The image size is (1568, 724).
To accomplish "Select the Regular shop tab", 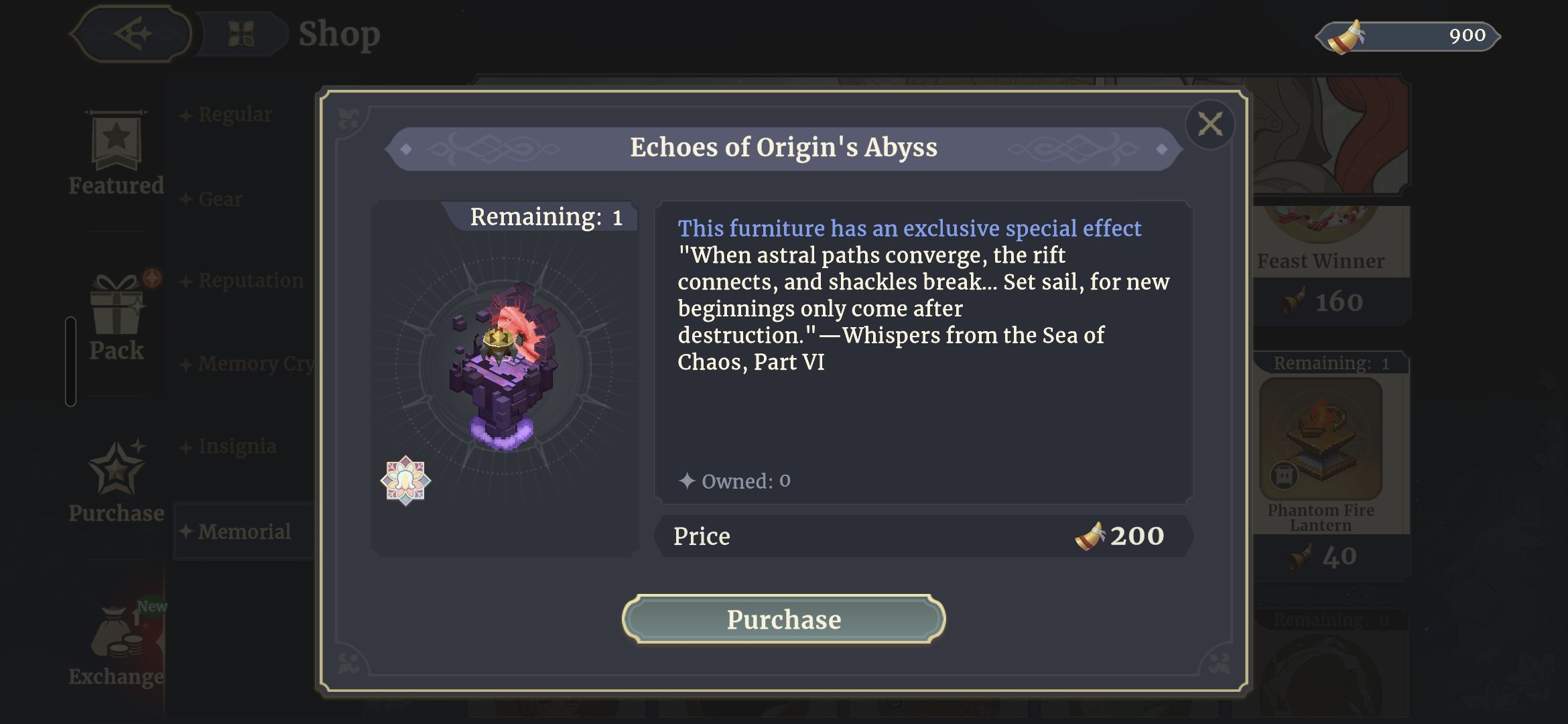I will pyautogui.click(x=235, y=115).
